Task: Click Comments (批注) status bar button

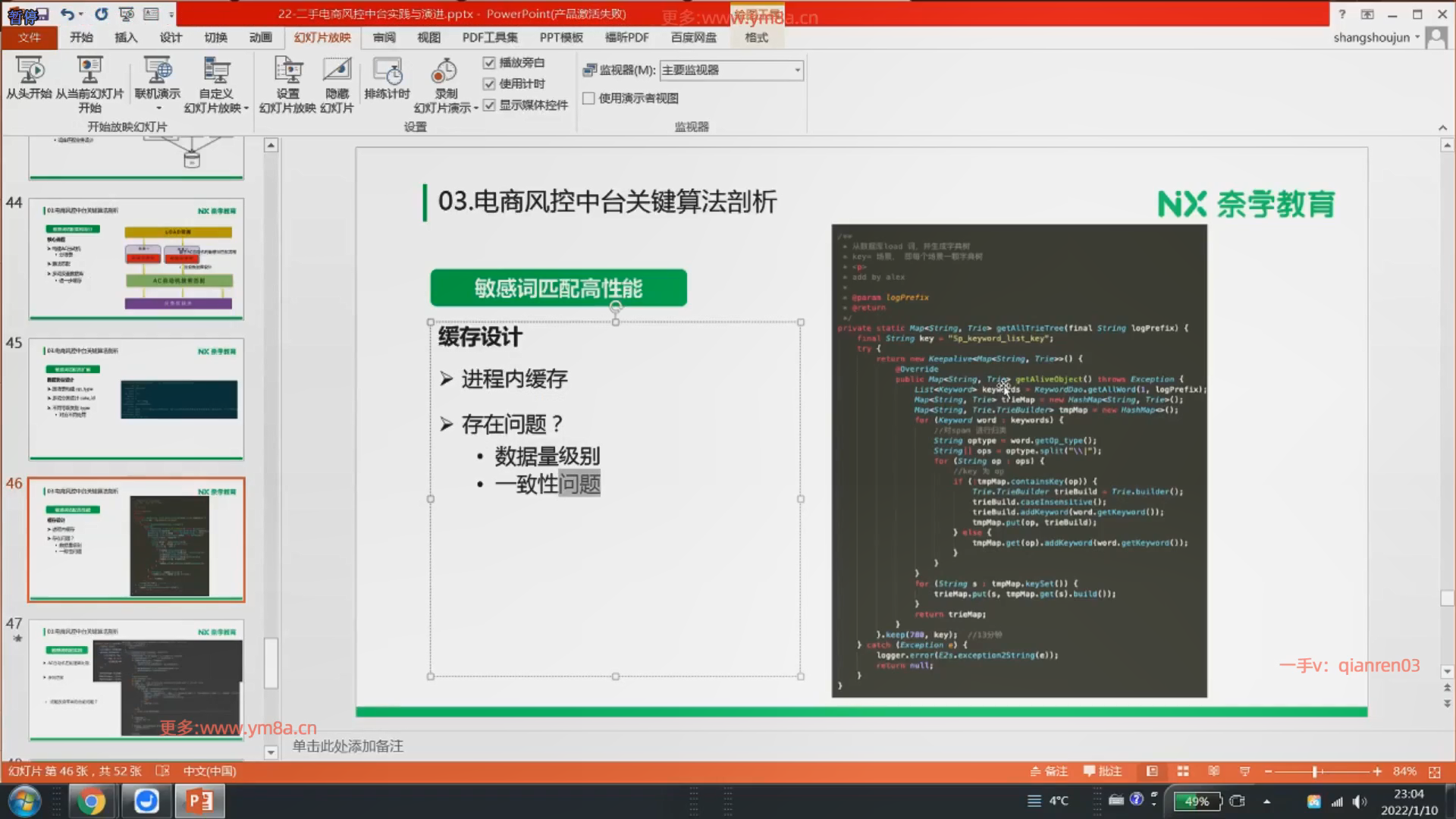Action: (1102, 771)
